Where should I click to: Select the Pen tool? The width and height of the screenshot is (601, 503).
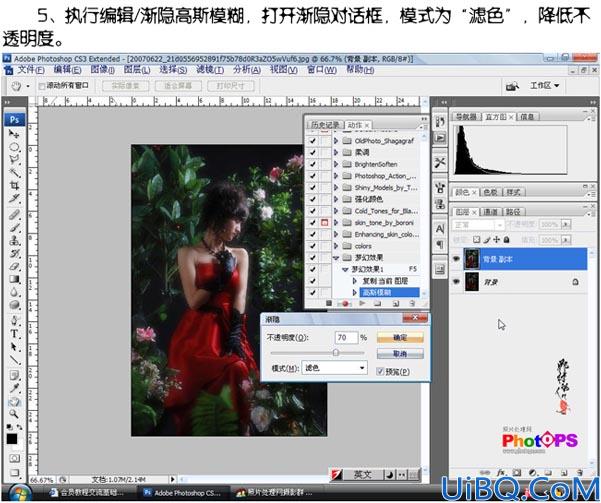point(14,321)
